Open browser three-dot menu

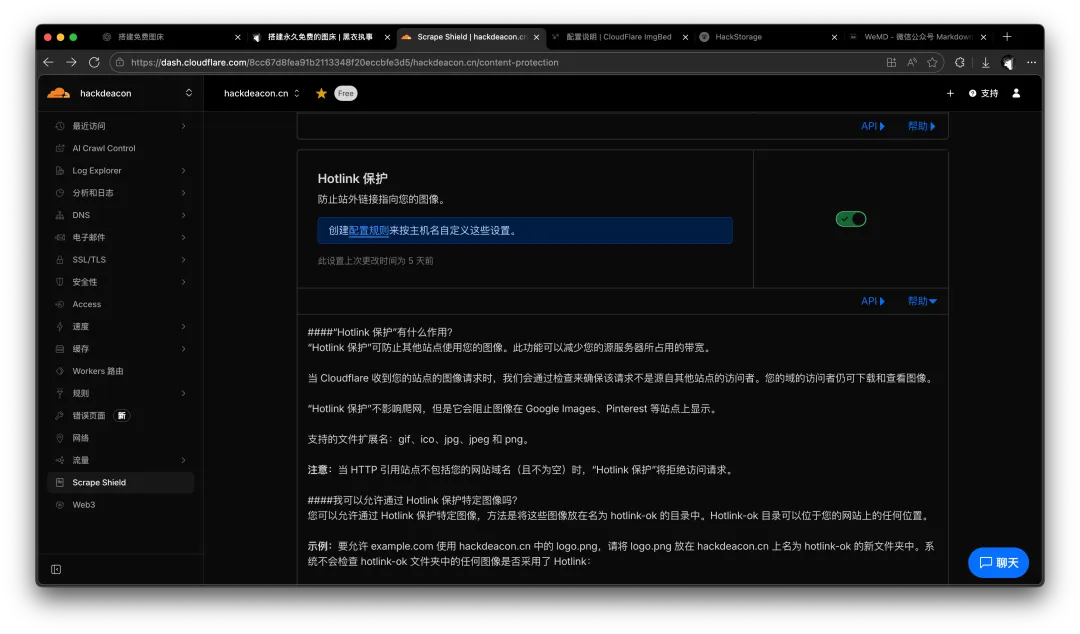pyautogui.click(x=1031, y=62)
